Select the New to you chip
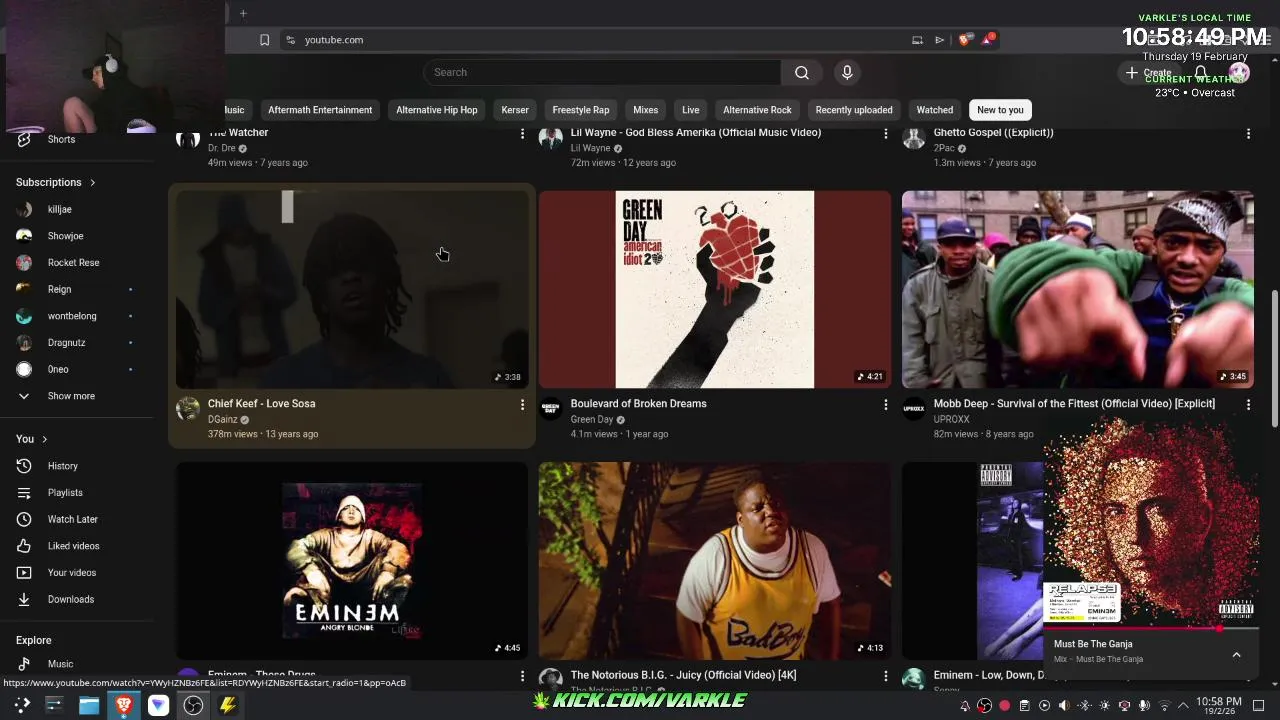Image resolution: width=1280 pixels, height=720 pixels. pos(1000,110)
